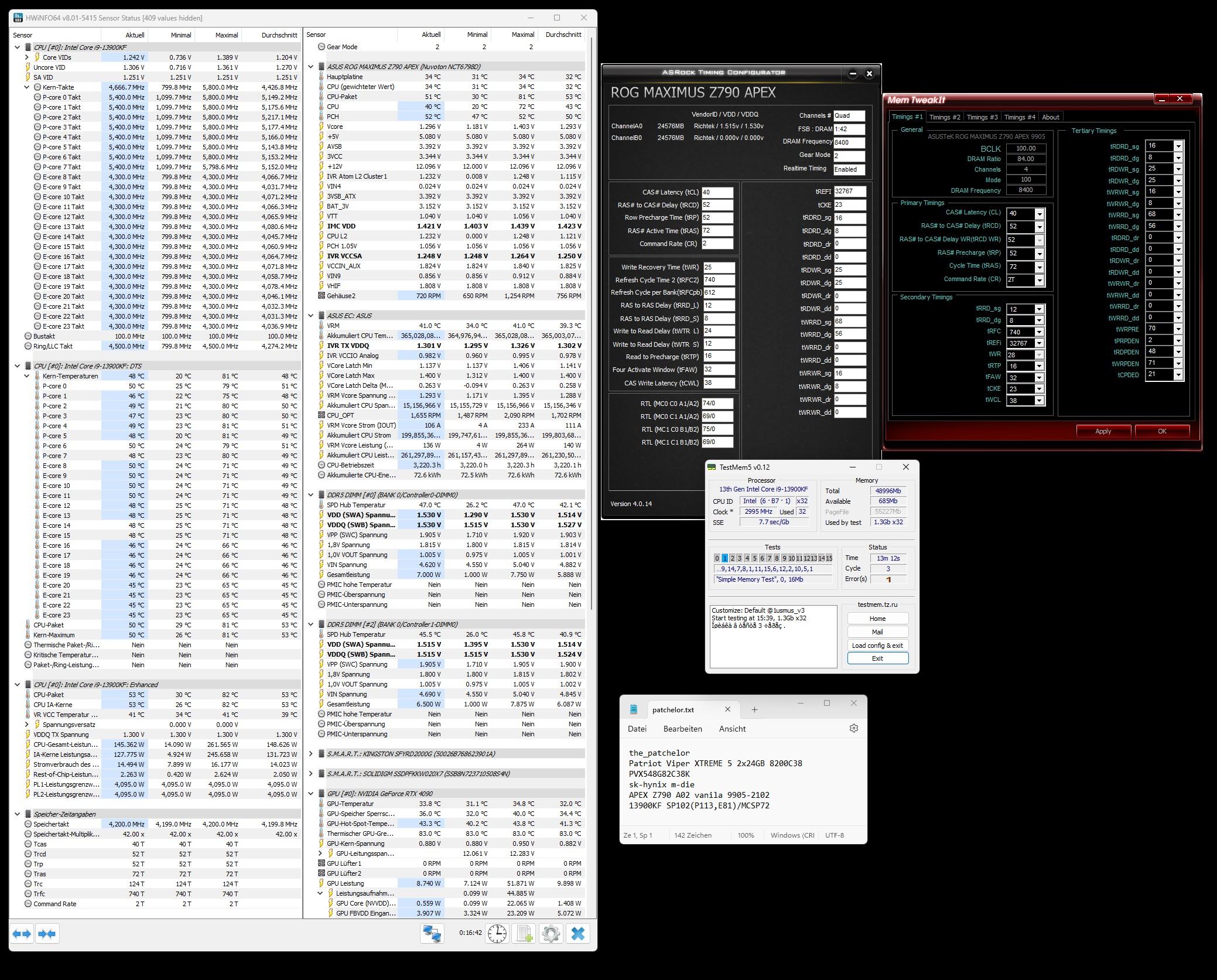Screen dimensions: 1217x980
Task: Open the tRFC dropdown in Secondary Timings
Action: tap(1039, 332)
